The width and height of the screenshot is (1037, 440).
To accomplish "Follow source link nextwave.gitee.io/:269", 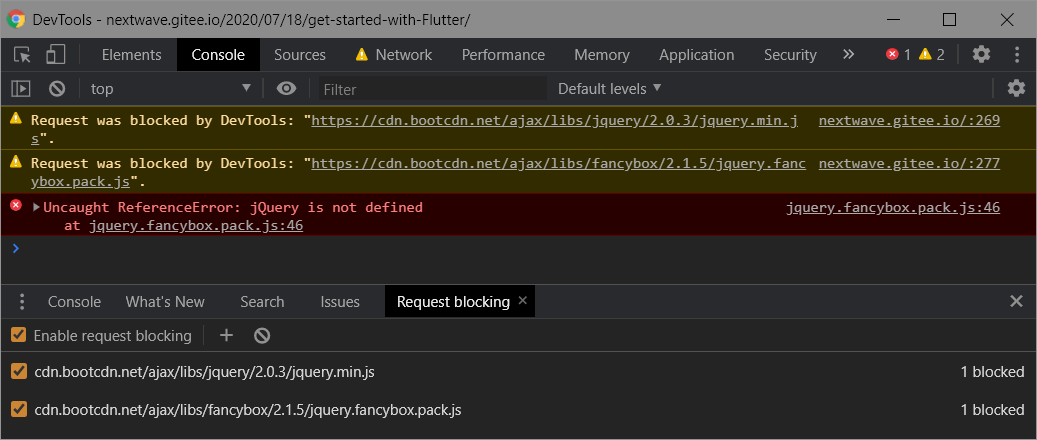I will tap(909, 120).
